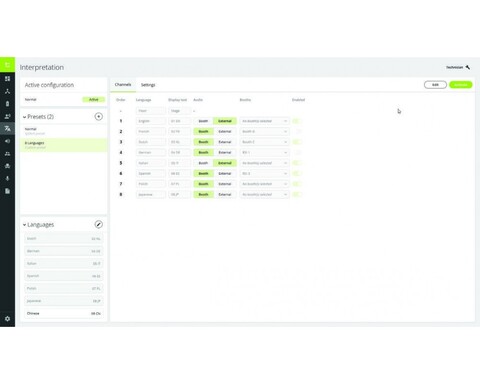Image resolution: width=480 pixels, height=384 pixels.
Task: Set channel 5 audio to Booth
Action: pos(203,163)
